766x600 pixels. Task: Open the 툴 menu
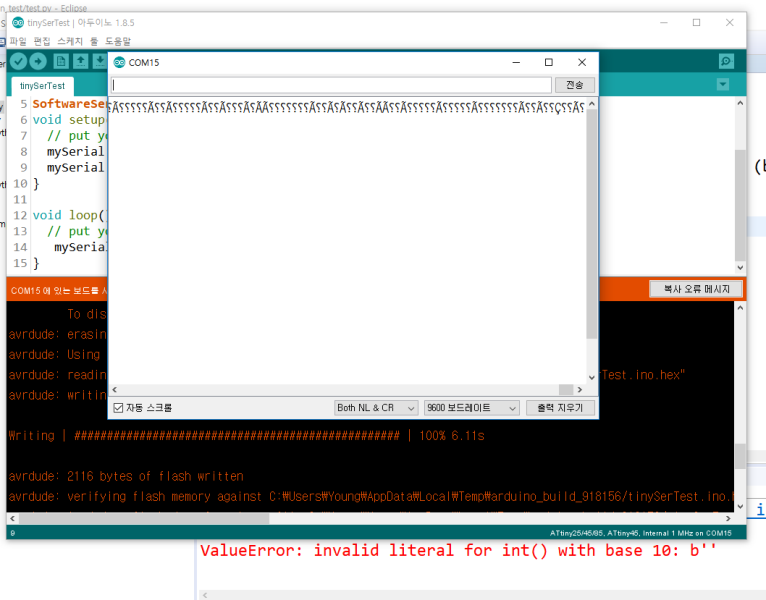(94, 42)
